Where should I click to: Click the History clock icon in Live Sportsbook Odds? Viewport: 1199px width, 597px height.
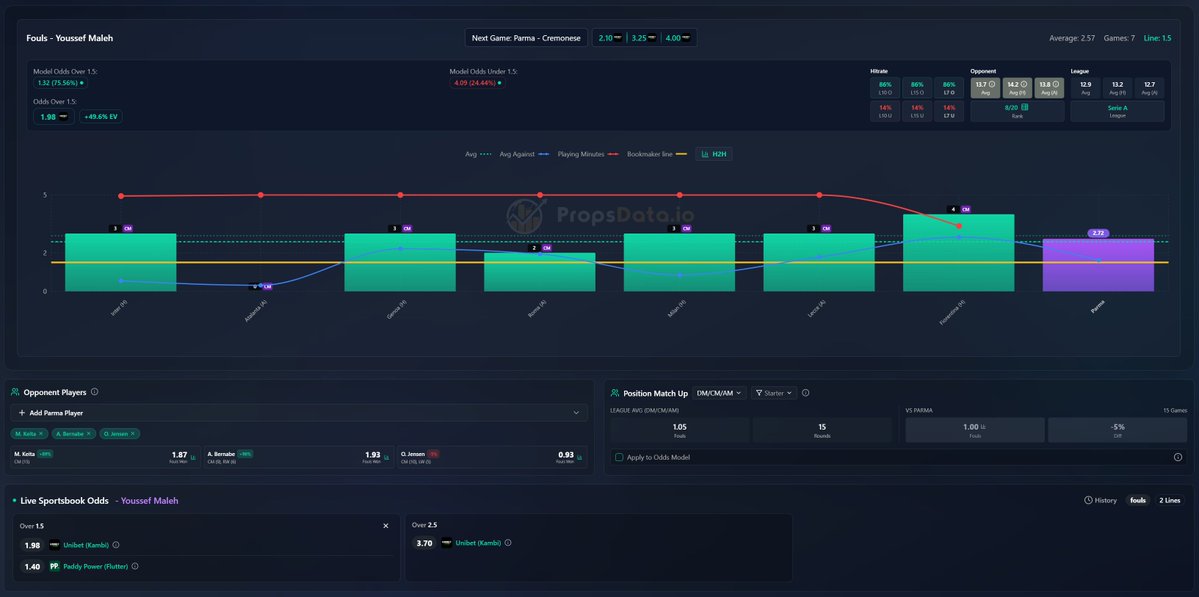(1089, 500)
